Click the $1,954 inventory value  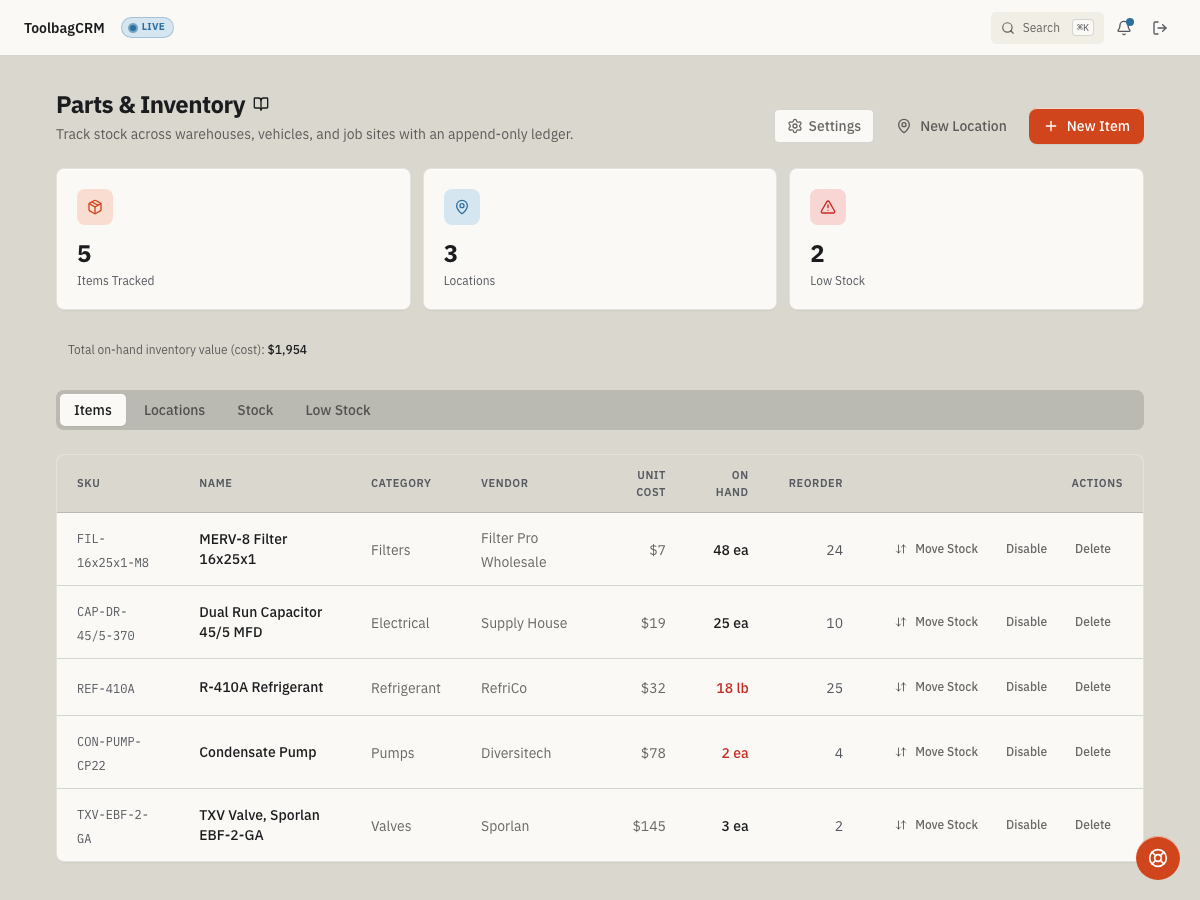coord(287,350)
